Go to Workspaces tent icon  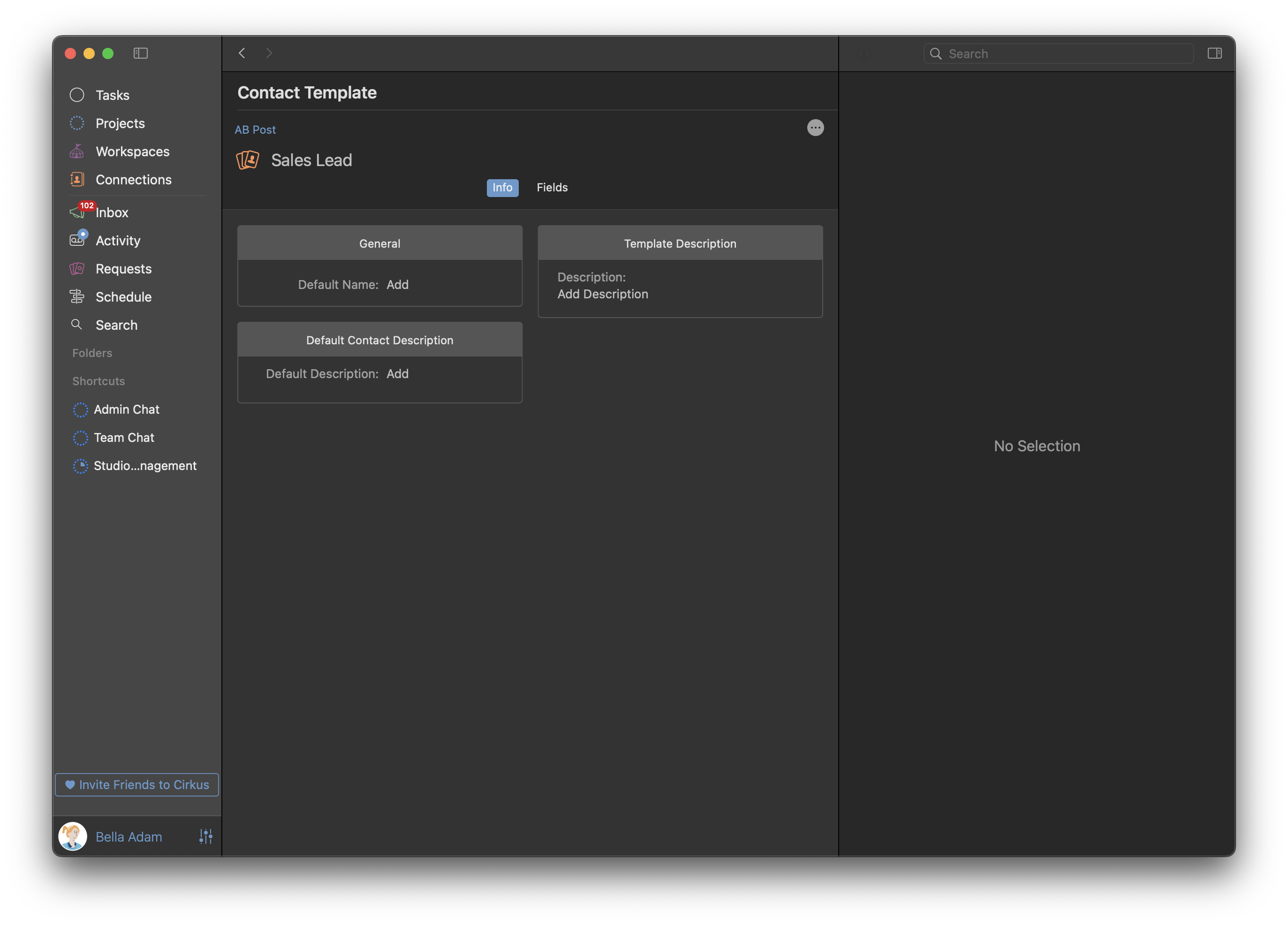tap(76, 151)
